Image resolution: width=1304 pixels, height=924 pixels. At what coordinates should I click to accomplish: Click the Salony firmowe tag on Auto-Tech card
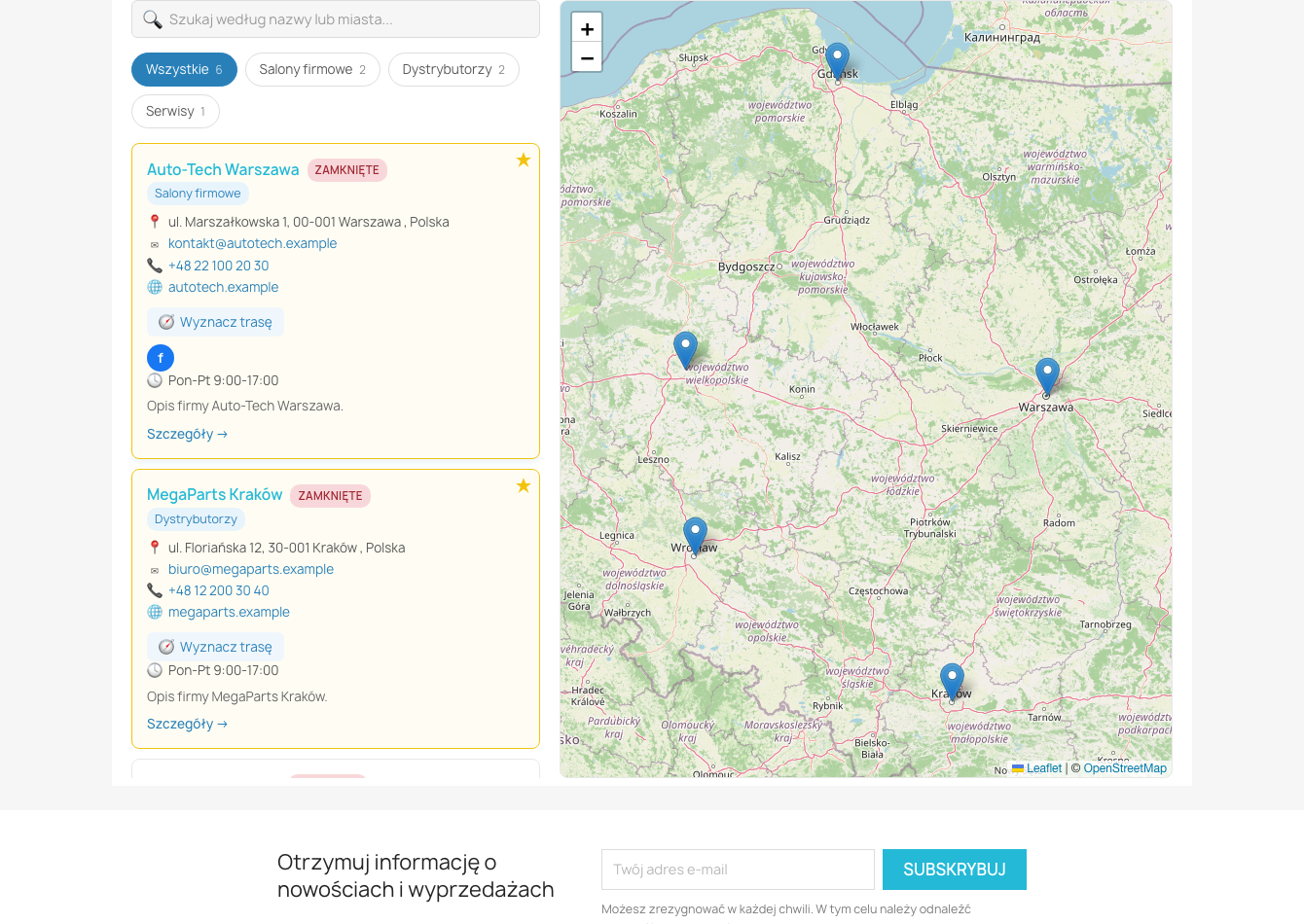[x=198, y=194]
